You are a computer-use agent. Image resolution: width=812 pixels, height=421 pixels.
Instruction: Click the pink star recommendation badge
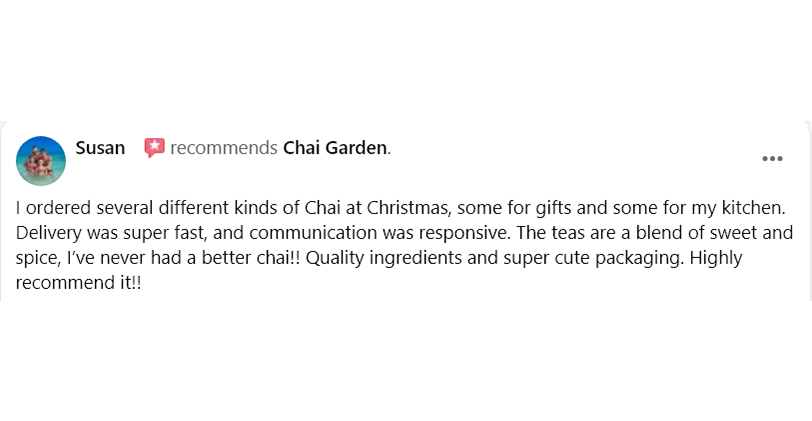pos(154,148)
